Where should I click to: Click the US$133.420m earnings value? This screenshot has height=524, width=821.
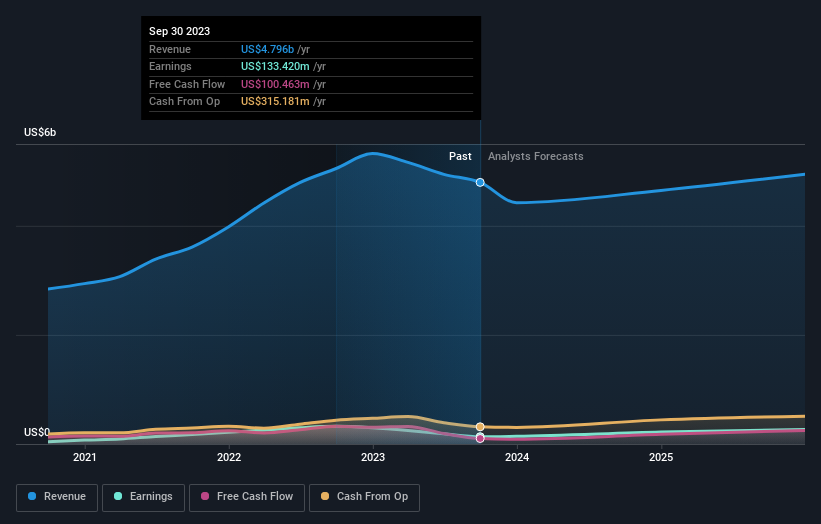point(275,66)
